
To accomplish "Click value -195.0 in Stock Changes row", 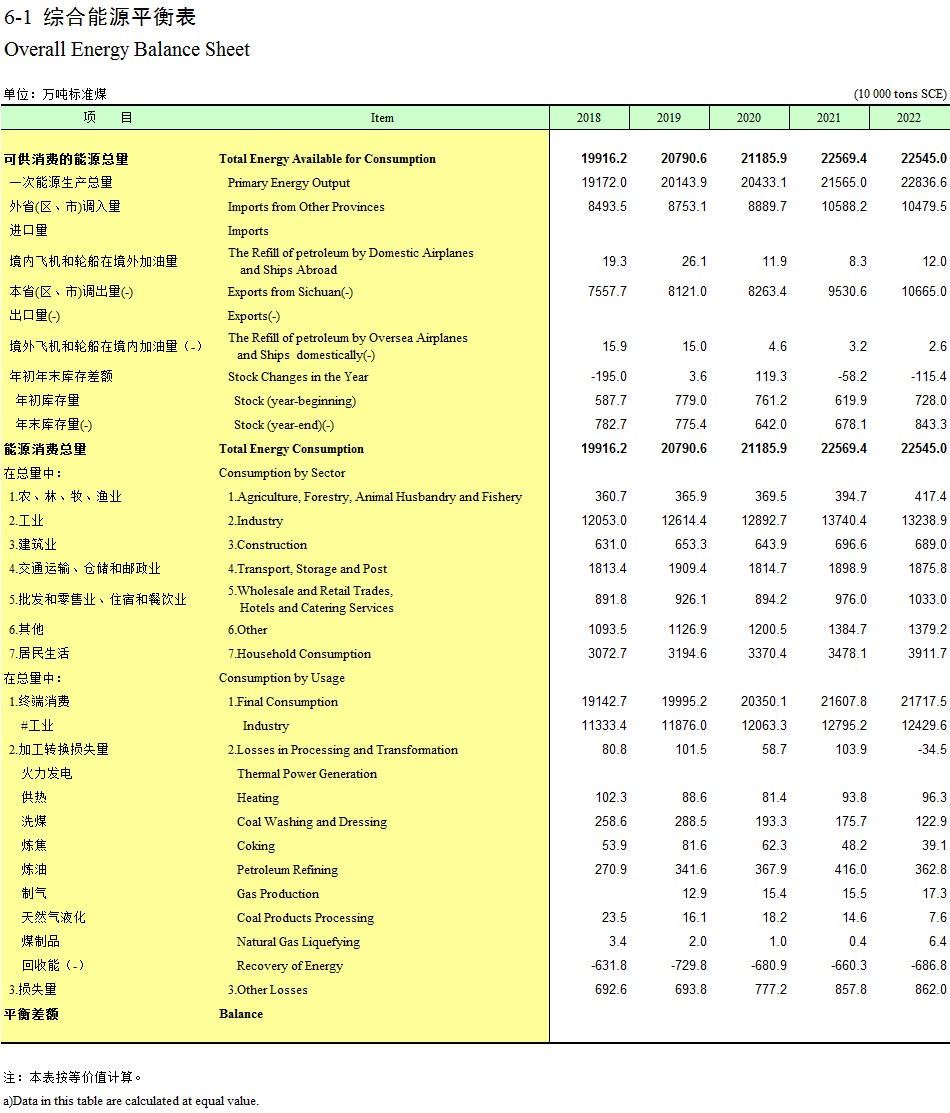I will [x=609, y=377].
